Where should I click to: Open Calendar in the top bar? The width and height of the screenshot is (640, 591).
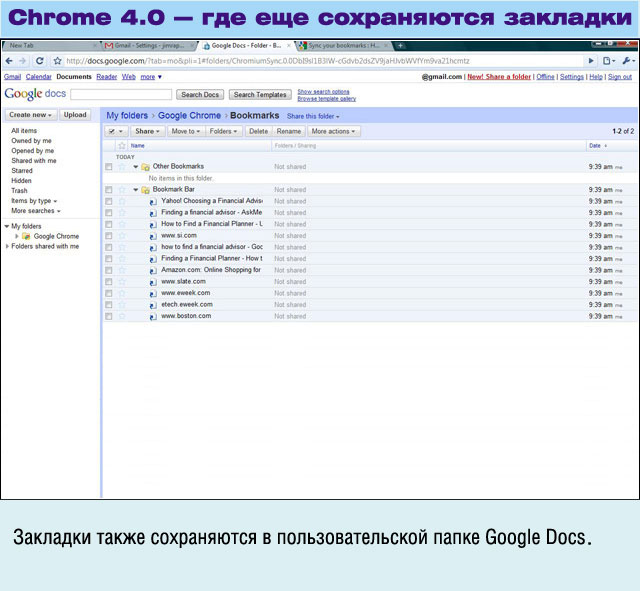pyautogui.click(x=38, y=77)
